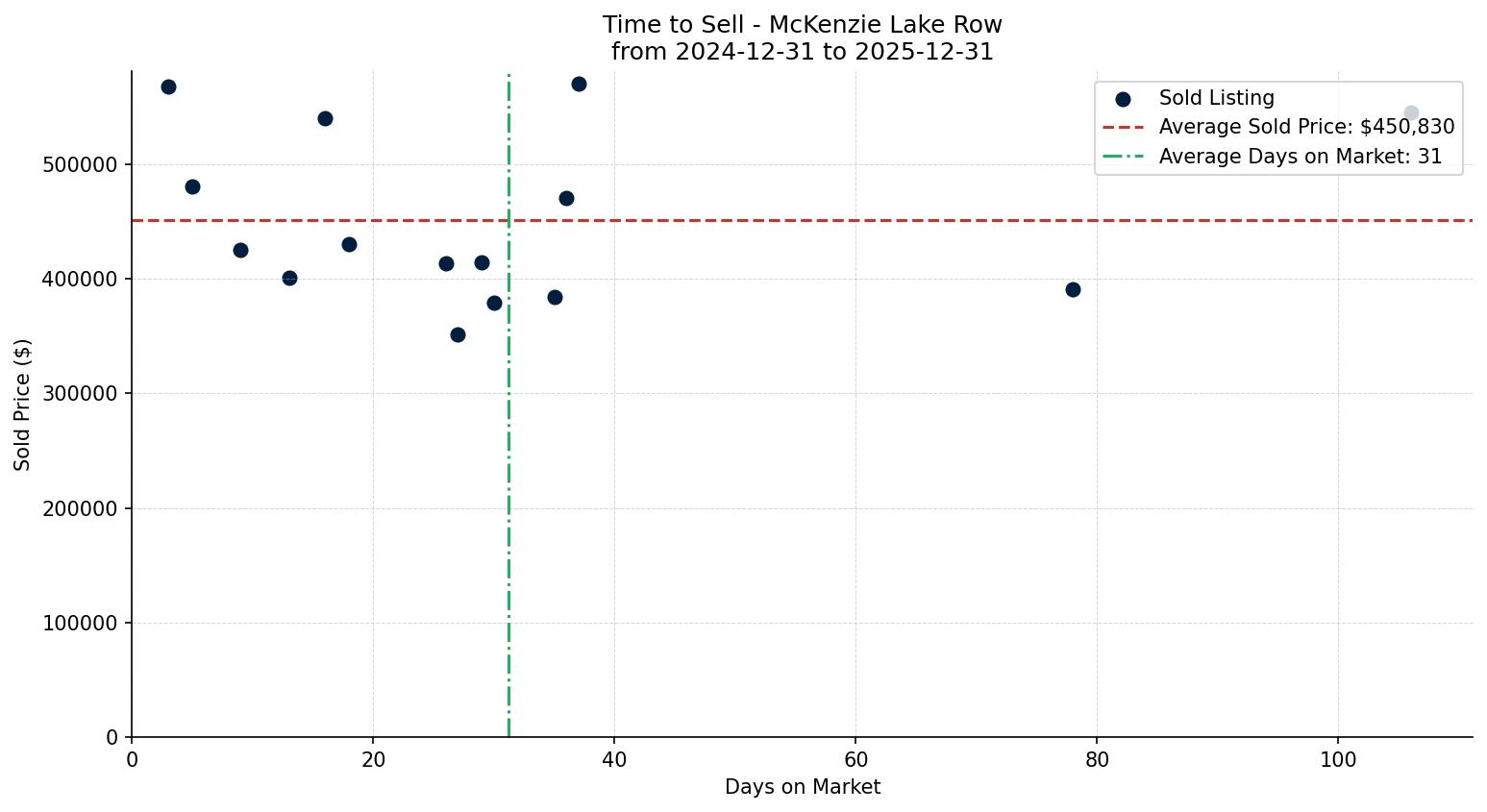Select the data point at 78 days on market
This screenshot has width=1487, height=812.
[x=1073, y=289]
